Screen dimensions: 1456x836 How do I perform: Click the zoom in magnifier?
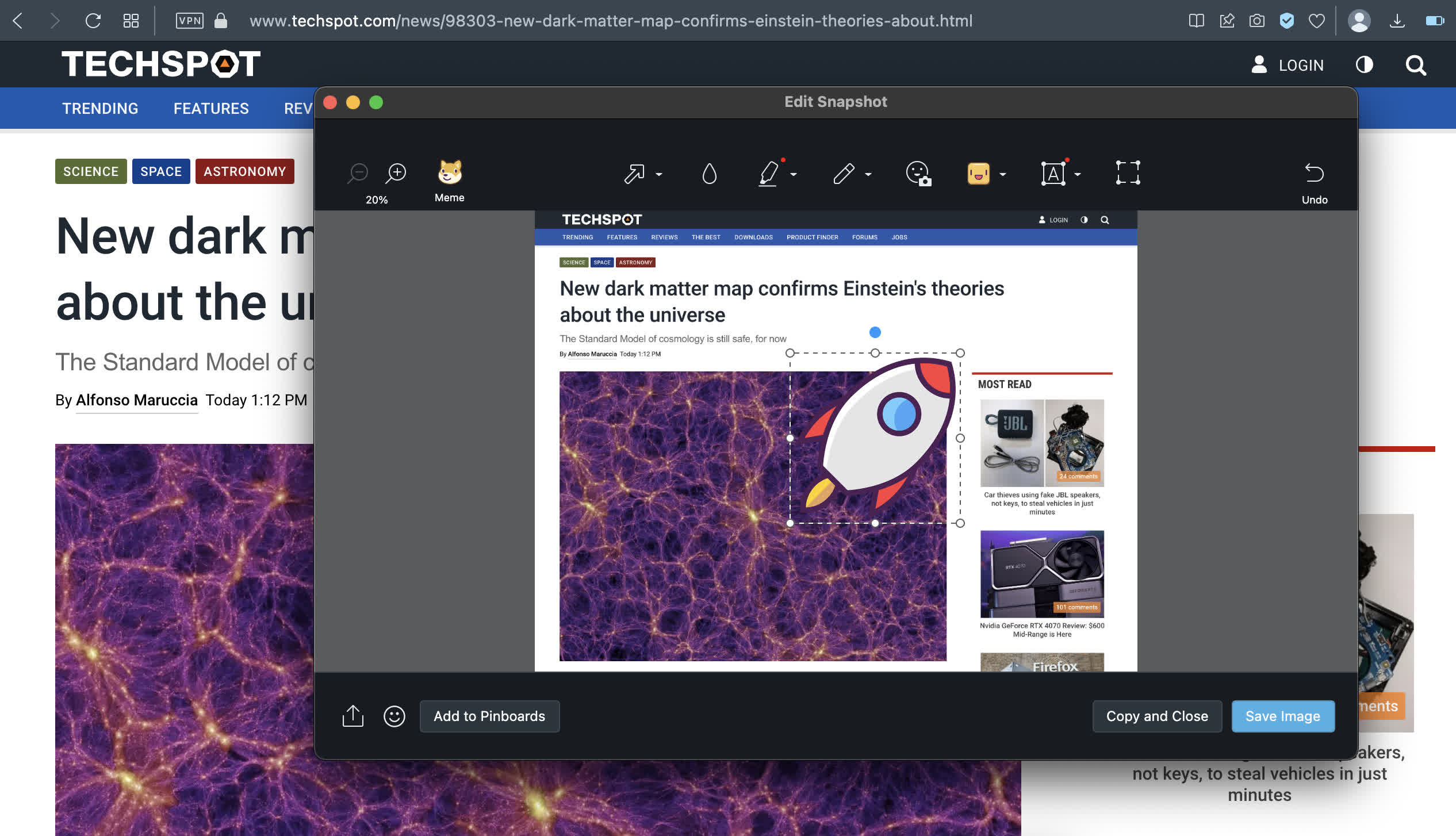pyautogui.click(x=396, y=172)
